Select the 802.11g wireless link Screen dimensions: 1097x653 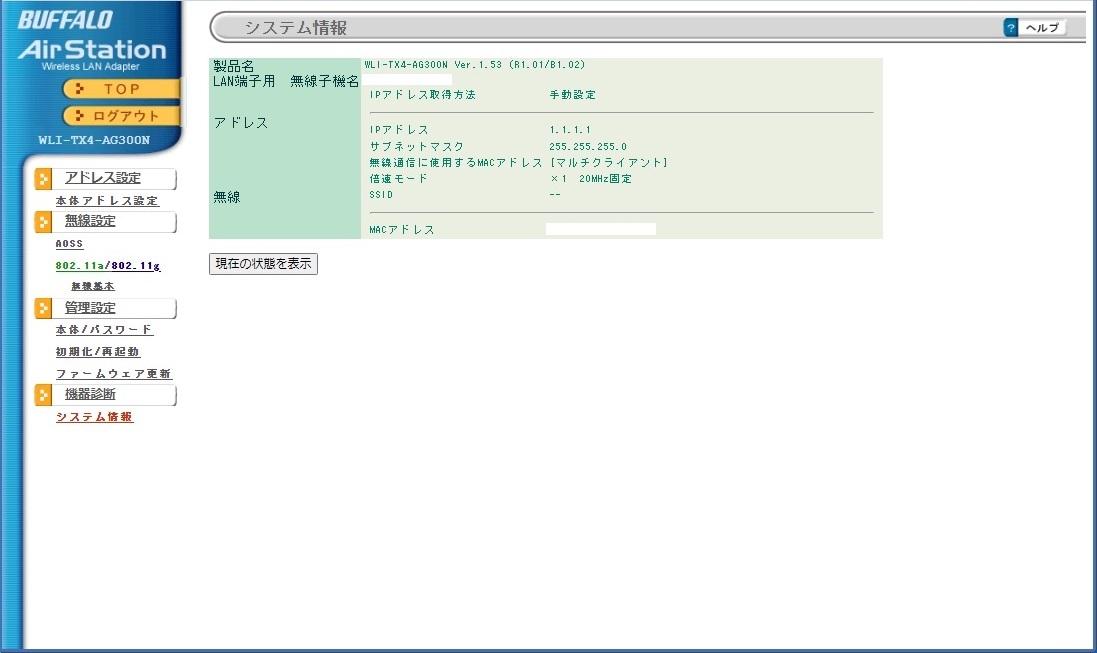point(136,266)
